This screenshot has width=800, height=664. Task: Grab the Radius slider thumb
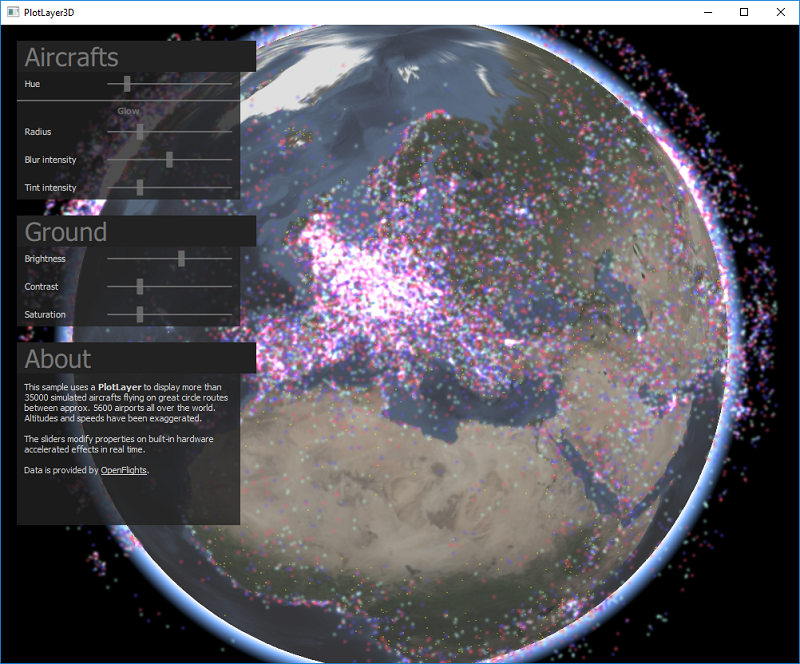point(140,132)
